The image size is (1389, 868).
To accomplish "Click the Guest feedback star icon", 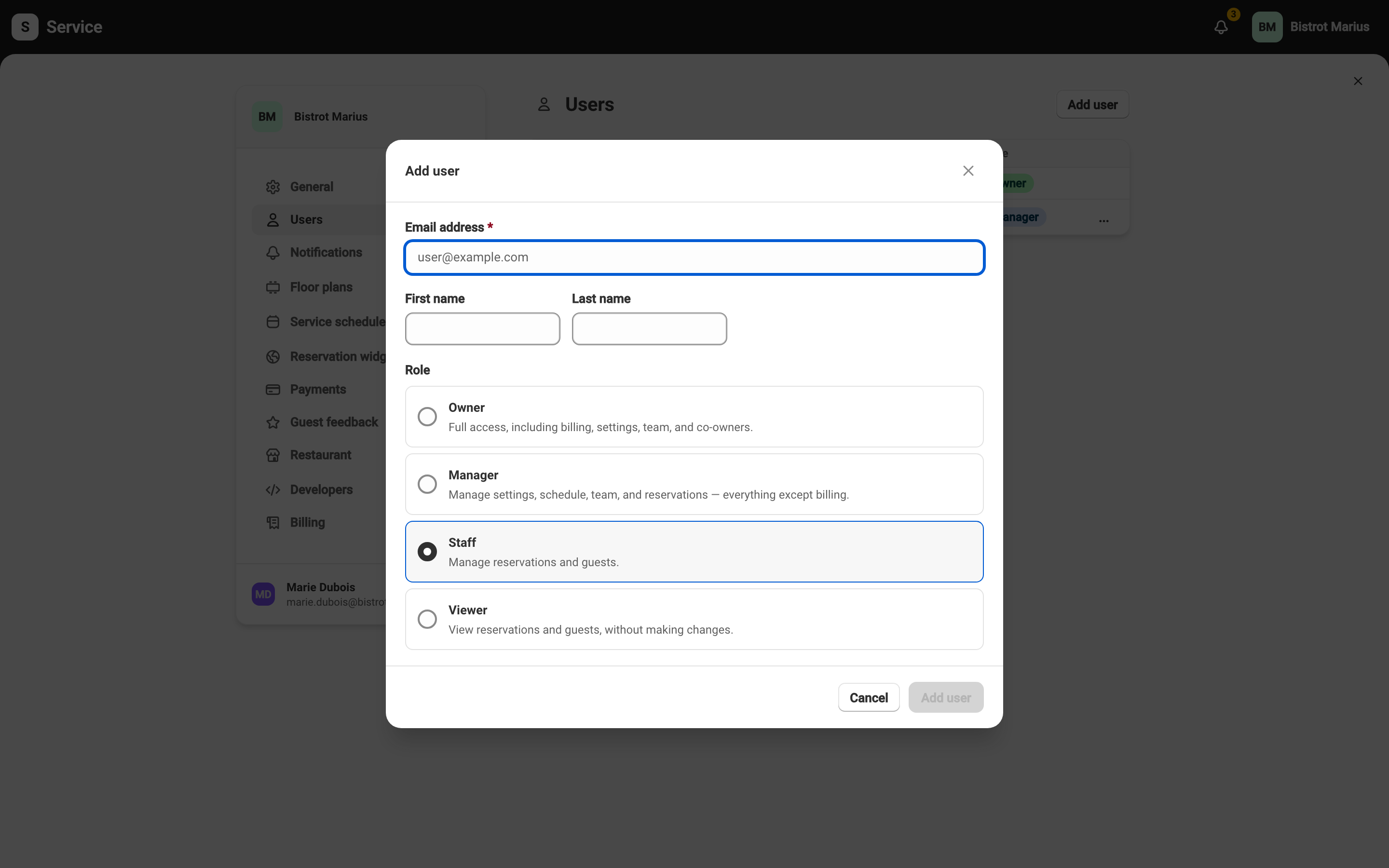I will coord(272,422).
